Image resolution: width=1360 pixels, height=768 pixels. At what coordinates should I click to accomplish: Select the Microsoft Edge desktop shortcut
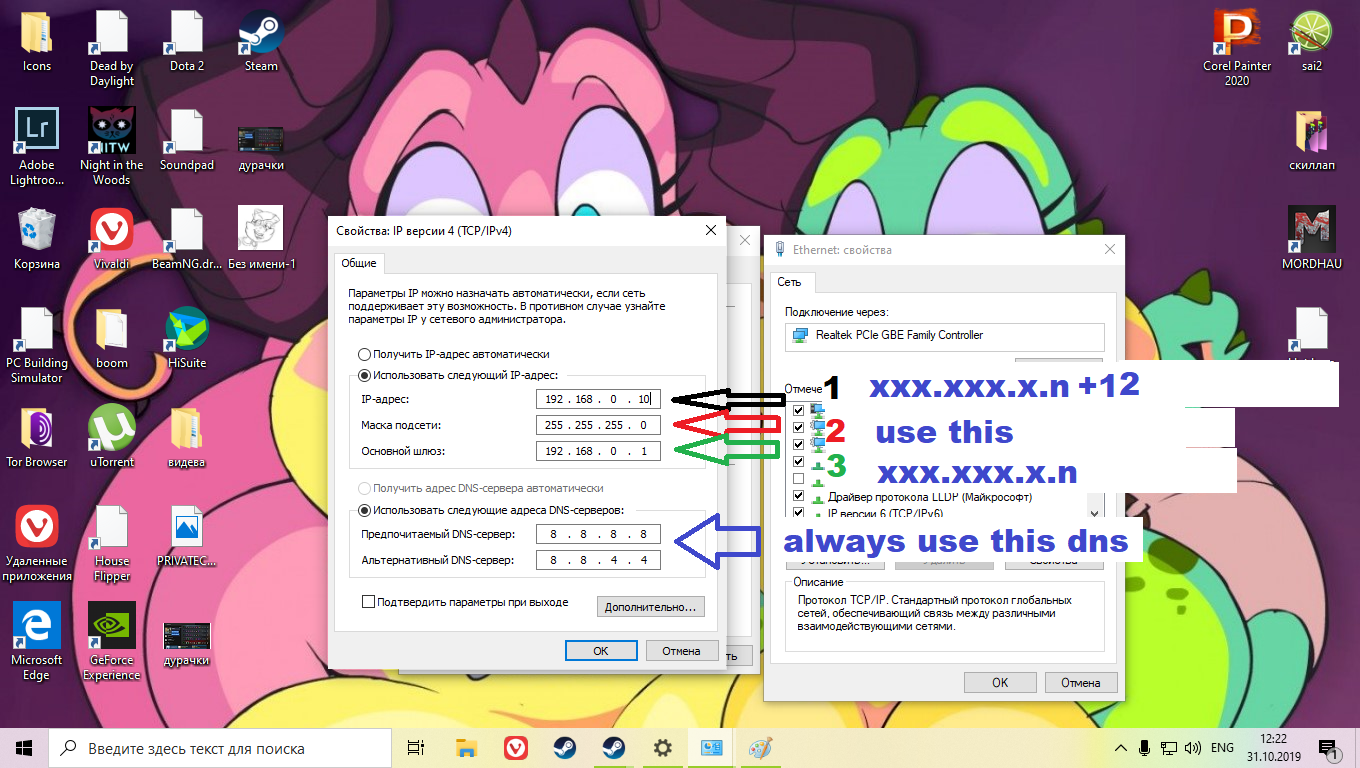(37, 642)
